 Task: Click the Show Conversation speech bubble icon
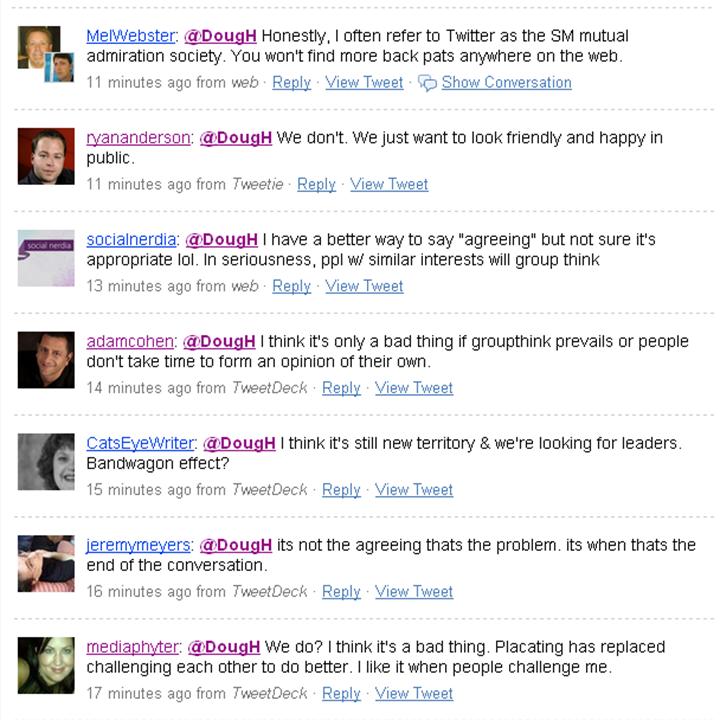[x=427, y=83]
